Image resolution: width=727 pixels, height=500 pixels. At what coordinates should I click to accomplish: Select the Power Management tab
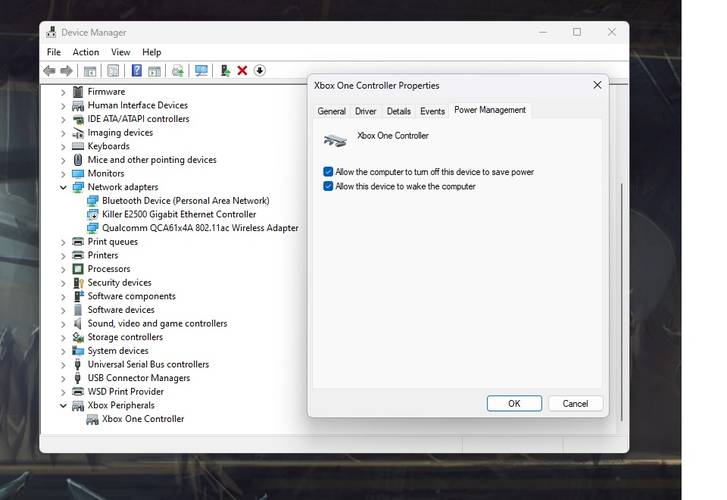click(x=490, y=110)
